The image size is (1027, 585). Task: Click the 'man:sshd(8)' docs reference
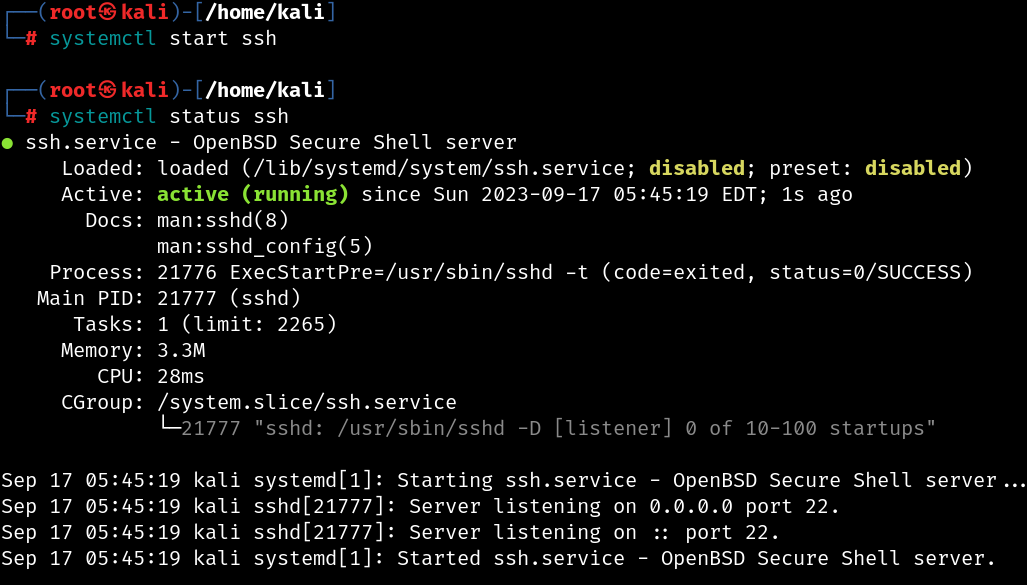(x=223, y=220)
